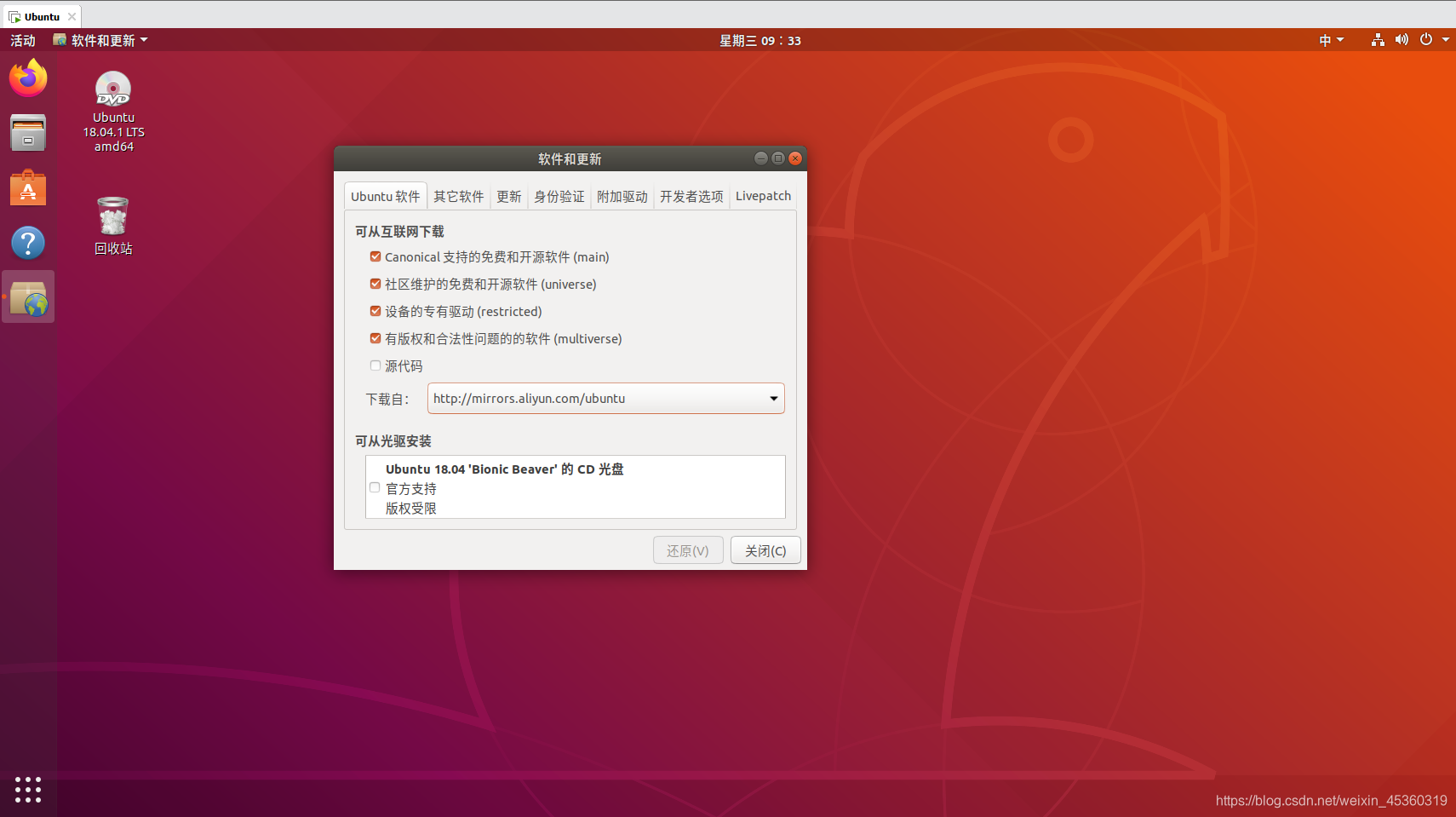Click the 可从互联网下载 heading

tap(400, 232)
